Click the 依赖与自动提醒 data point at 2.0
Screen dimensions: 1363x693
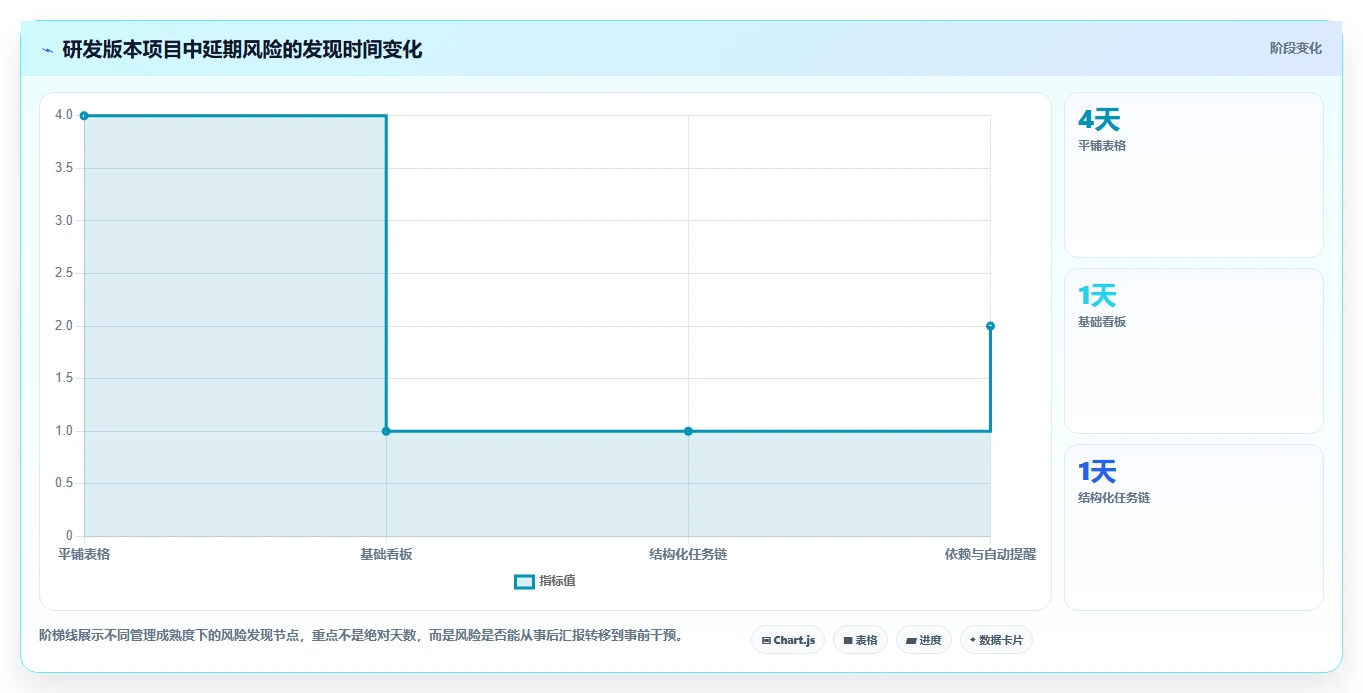click(x=990, y=326)
